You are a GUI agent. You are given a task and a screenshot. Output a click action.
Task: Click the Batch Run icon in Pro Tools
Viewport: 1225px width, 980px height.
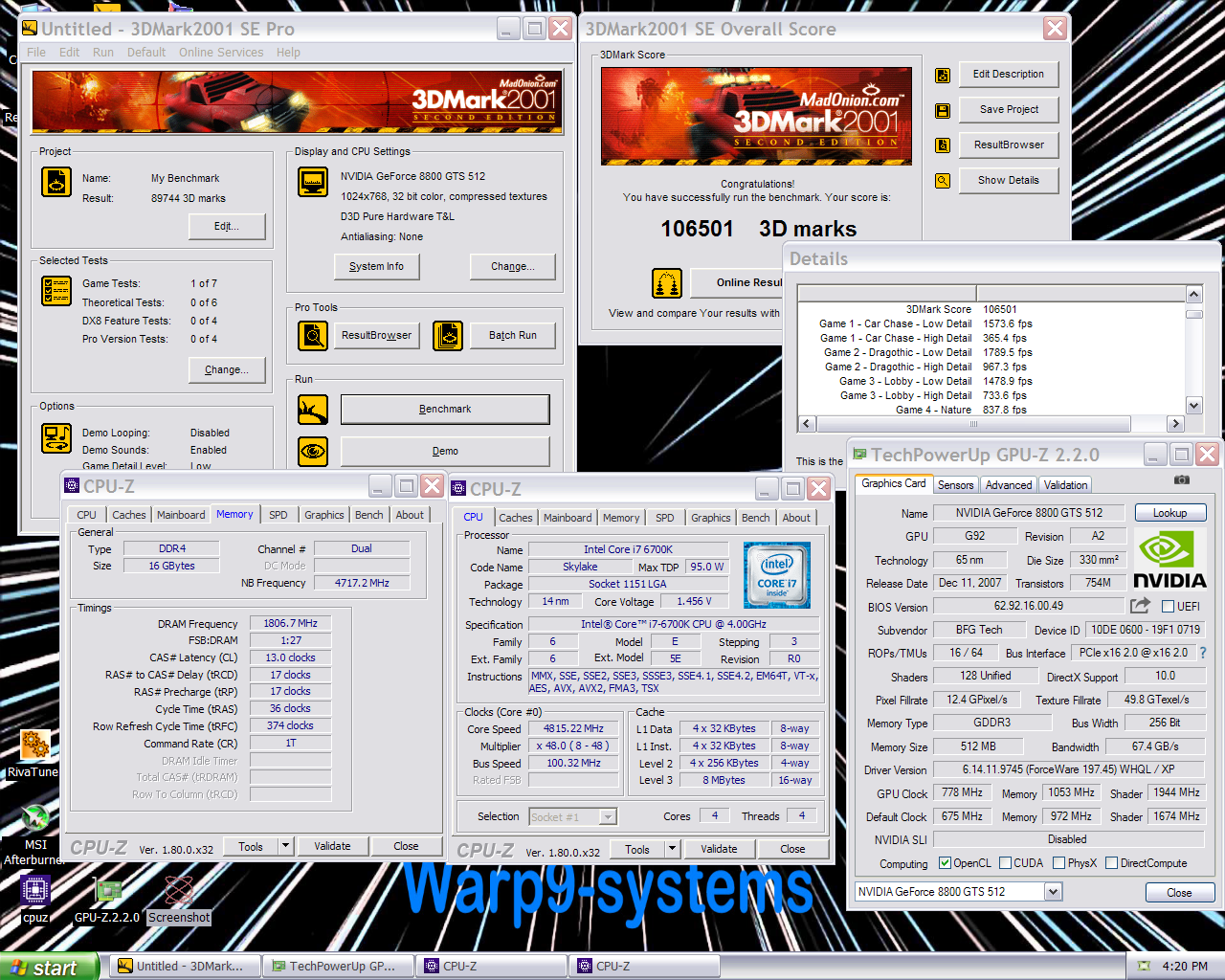[448, 335]
